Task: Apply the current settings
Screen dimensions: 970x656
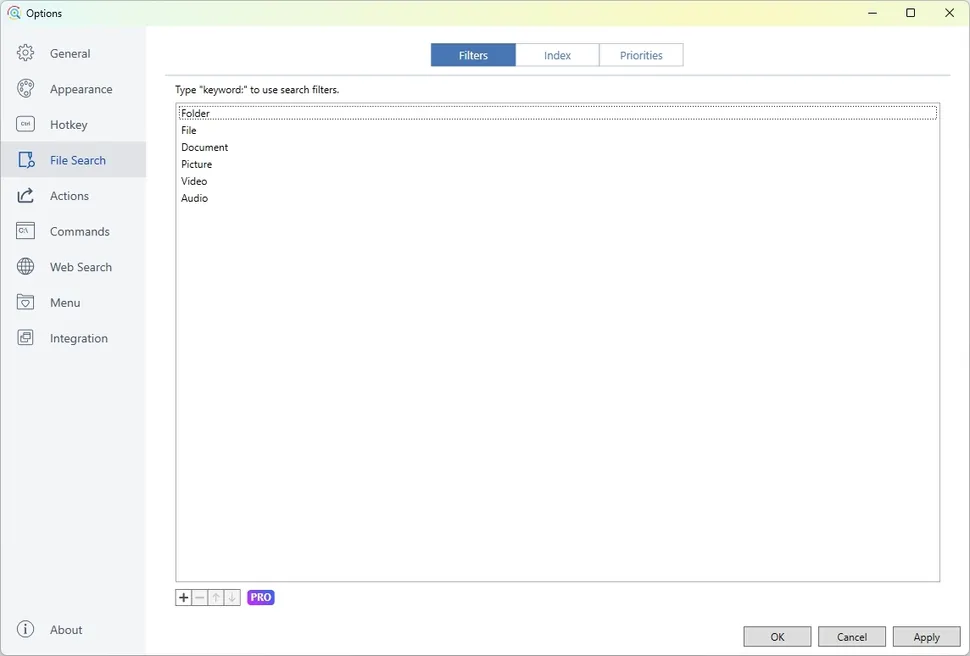Action: pos(926,636)
